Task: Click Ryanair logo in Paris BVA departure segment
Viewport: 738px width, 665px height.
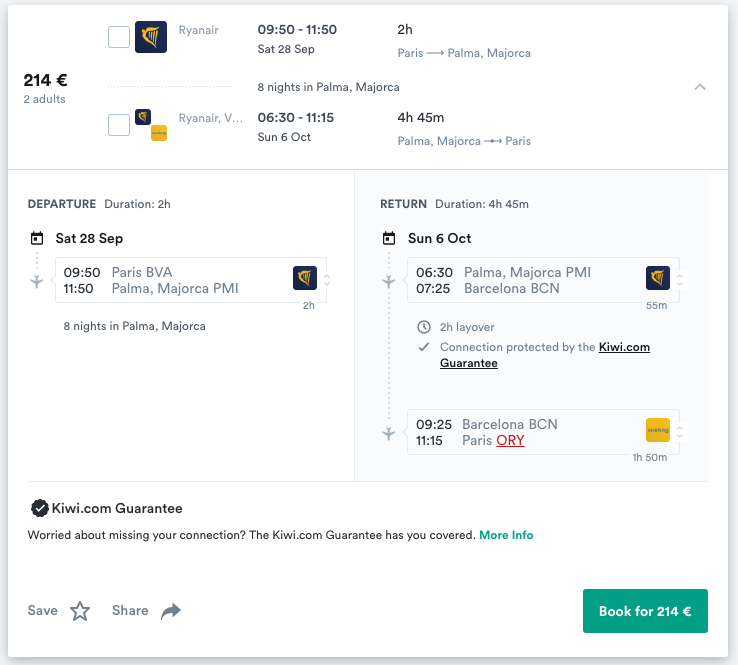Action: click(x=305, y=278)
